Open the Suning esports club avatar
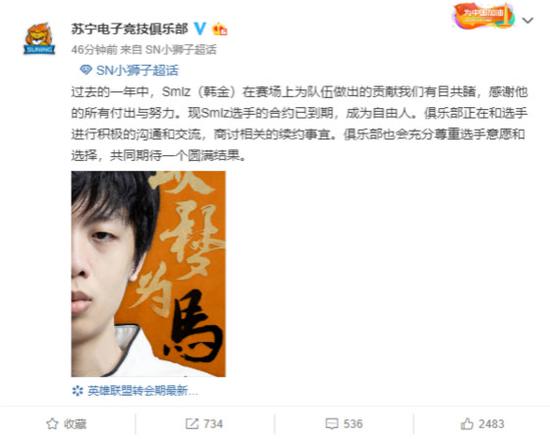 39,39
